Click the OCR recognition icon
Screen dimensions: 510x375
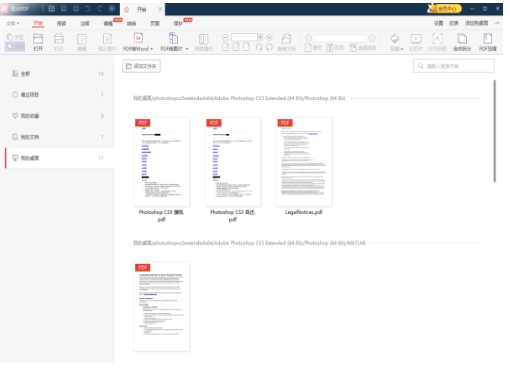coord(437,39)
